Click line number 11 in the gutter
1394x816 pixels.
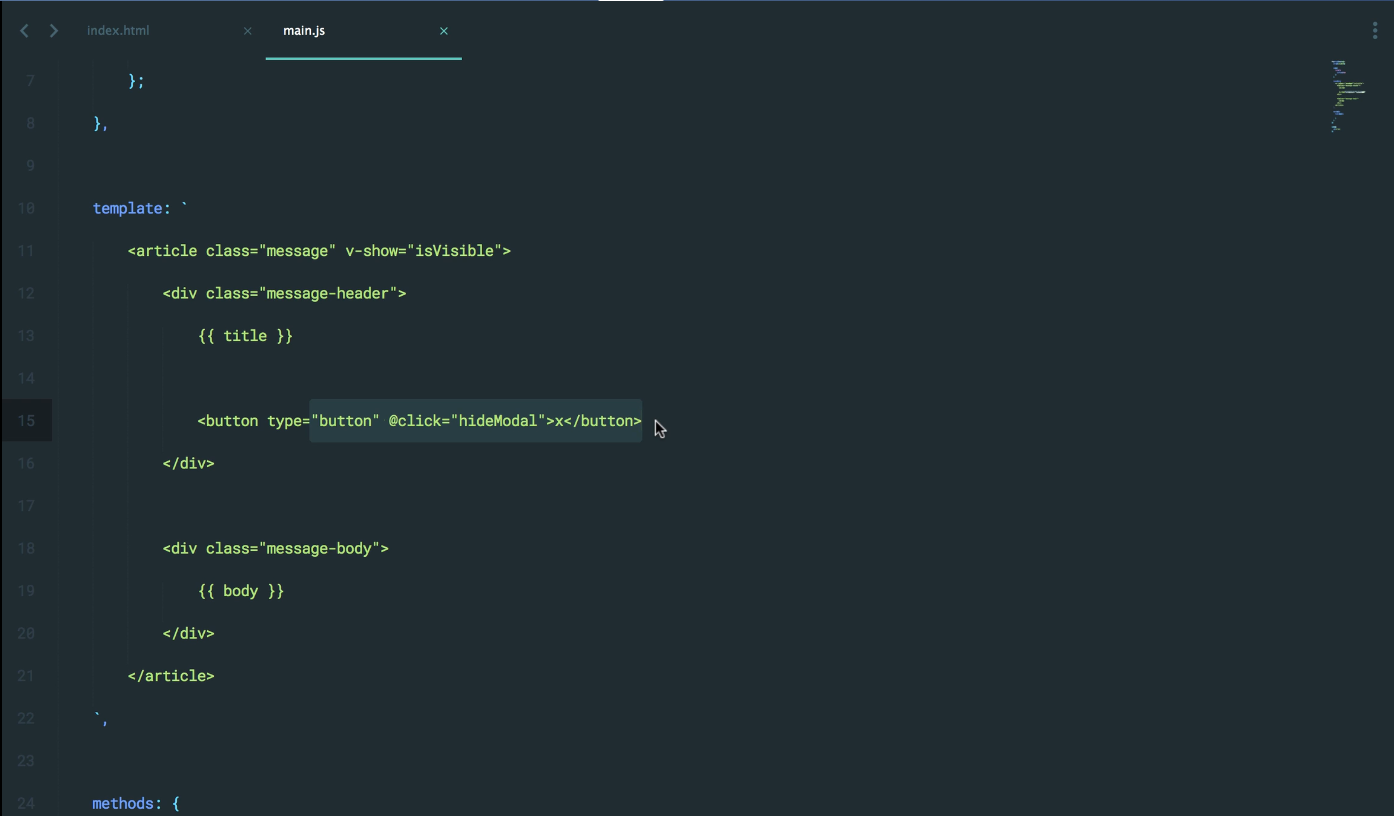coord(26,251)
